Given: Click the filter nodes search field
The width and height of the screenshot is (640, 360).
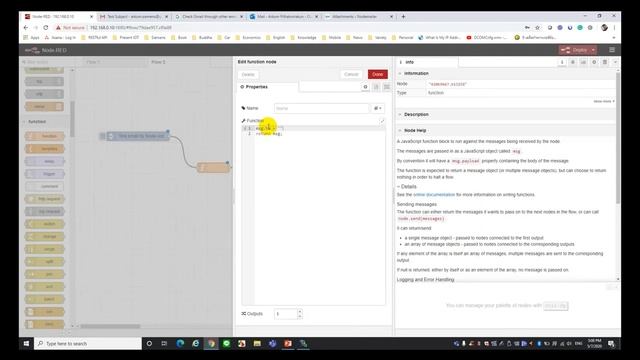Looking at the screenshot, I should pos(46,62).
